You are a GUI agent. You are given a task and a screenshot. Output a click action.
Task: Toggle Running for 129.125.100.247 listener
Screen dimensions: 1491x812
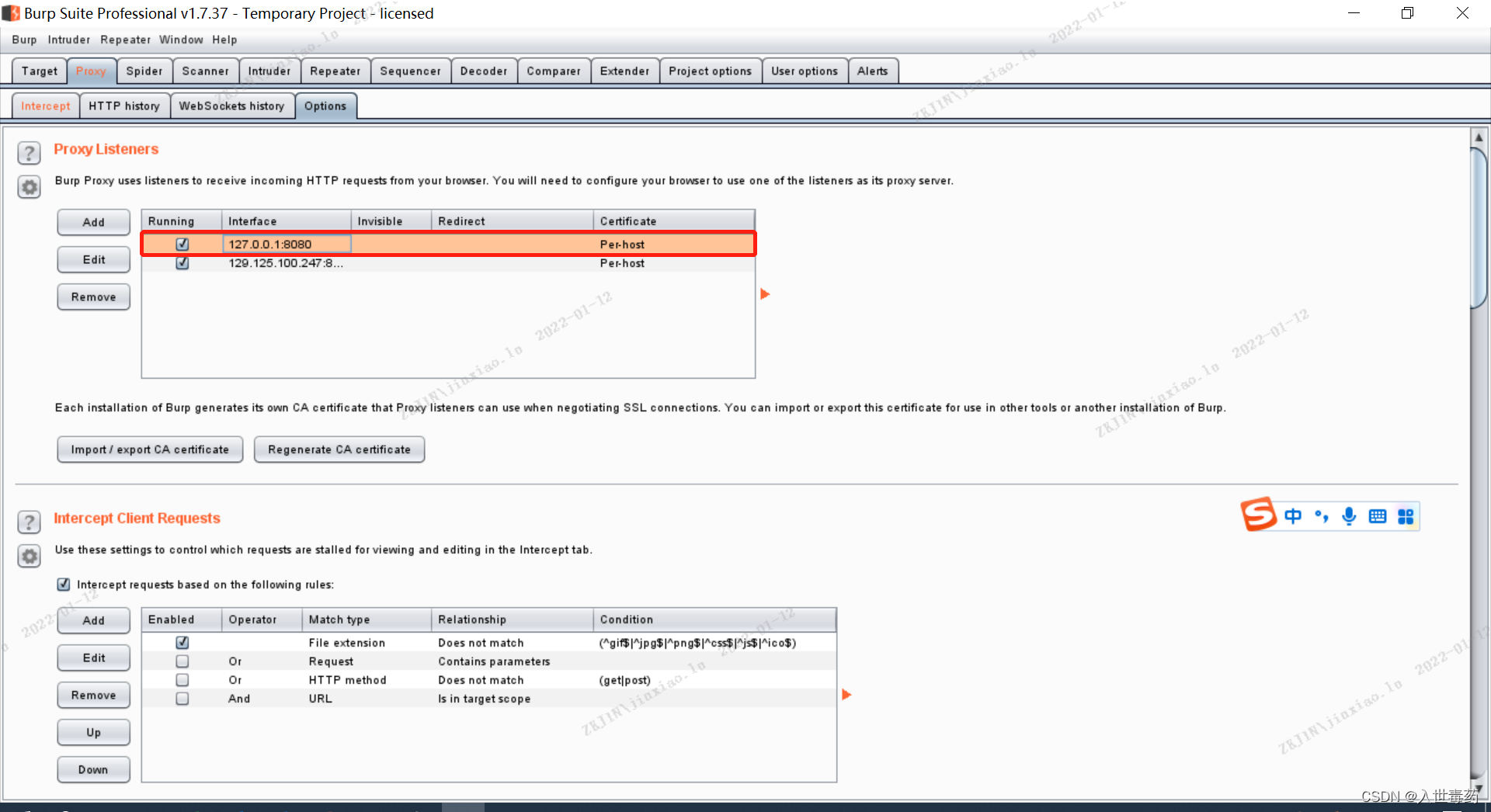point(182,263)
